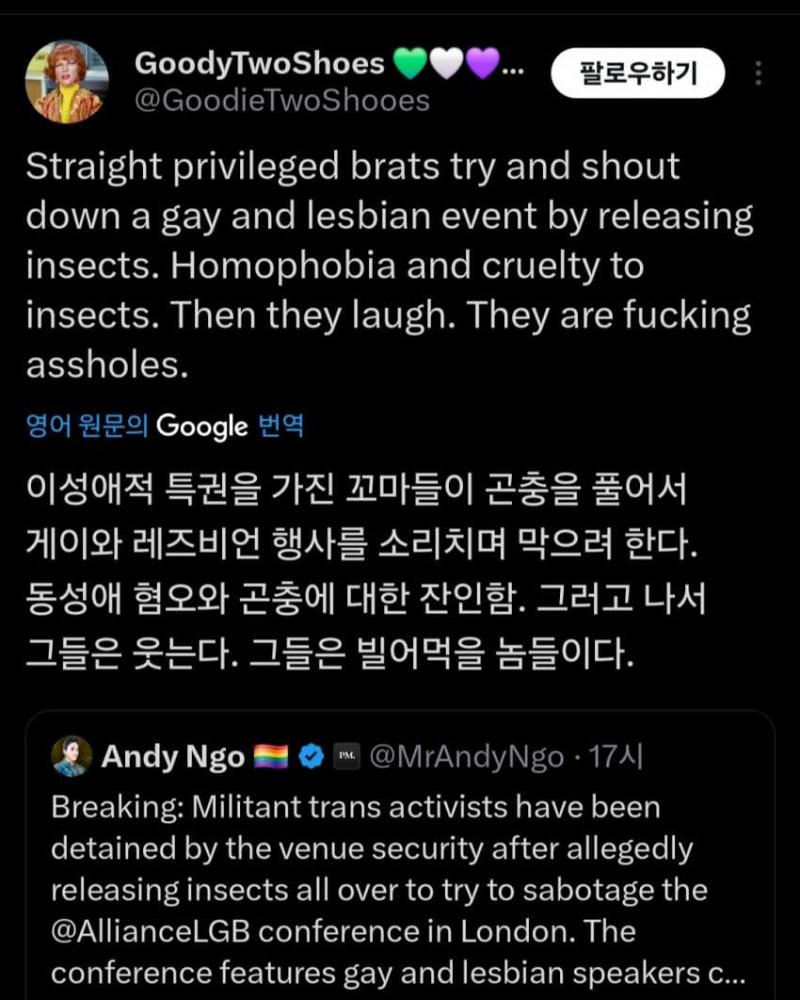Click the rainbow flag emoji beside Andy Ngo

click(x=270, y=757)
